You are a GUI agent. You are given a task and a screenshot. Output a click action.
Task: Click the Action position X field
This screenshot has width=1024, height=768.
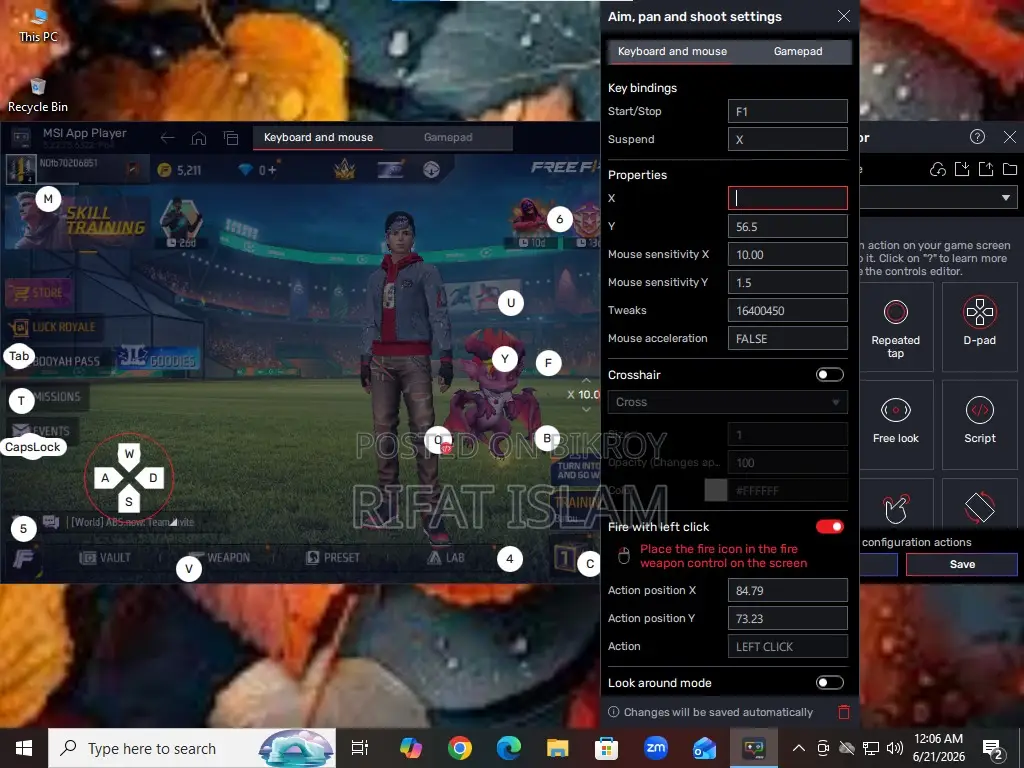point(788,590)
